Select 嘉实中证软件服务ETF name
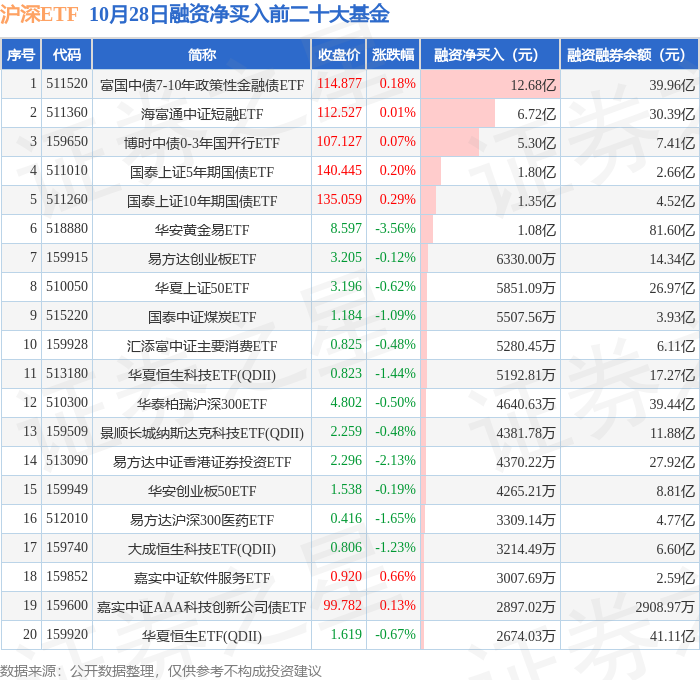 202,578
